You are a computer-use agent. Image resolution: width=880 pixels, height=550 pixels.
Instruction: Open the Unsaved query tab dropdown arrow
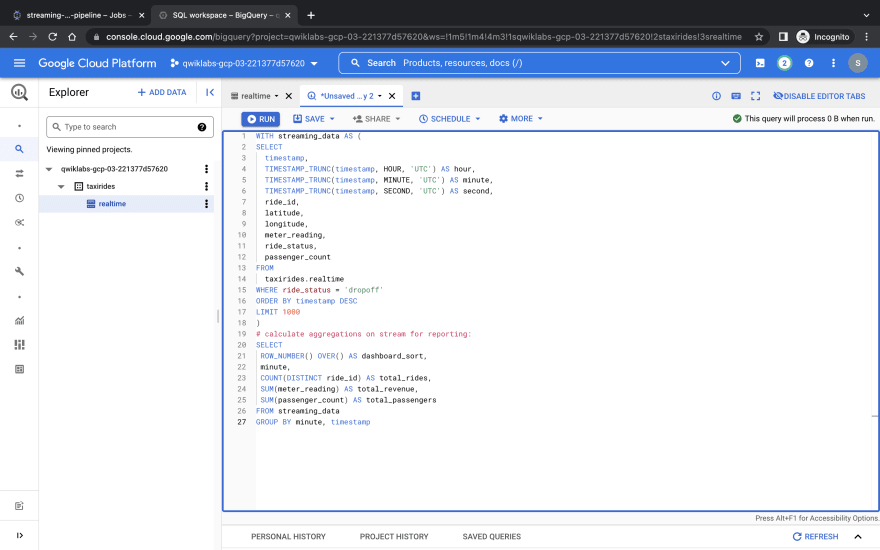[x=380, y=96]
